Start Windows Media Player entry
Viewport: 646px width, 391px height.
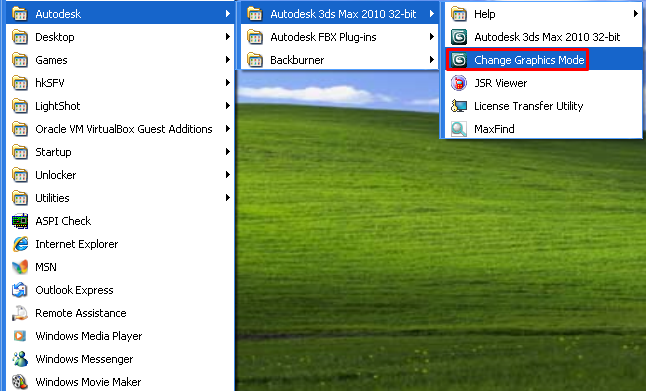(120, 336)
